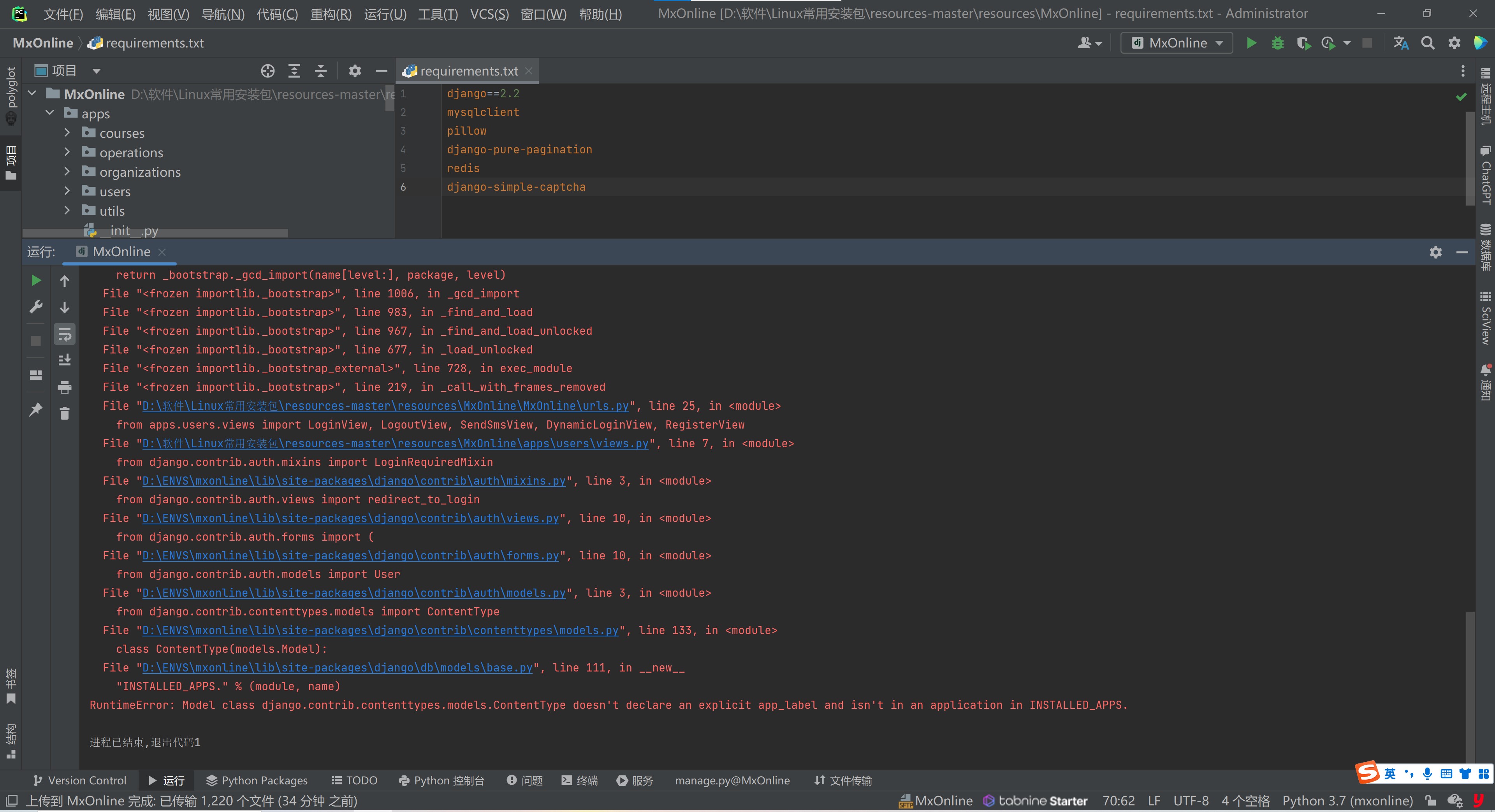The width and height of the screenshot is (1495, 812).
Task: Open Version Control tool window
Action: [80, 780]
